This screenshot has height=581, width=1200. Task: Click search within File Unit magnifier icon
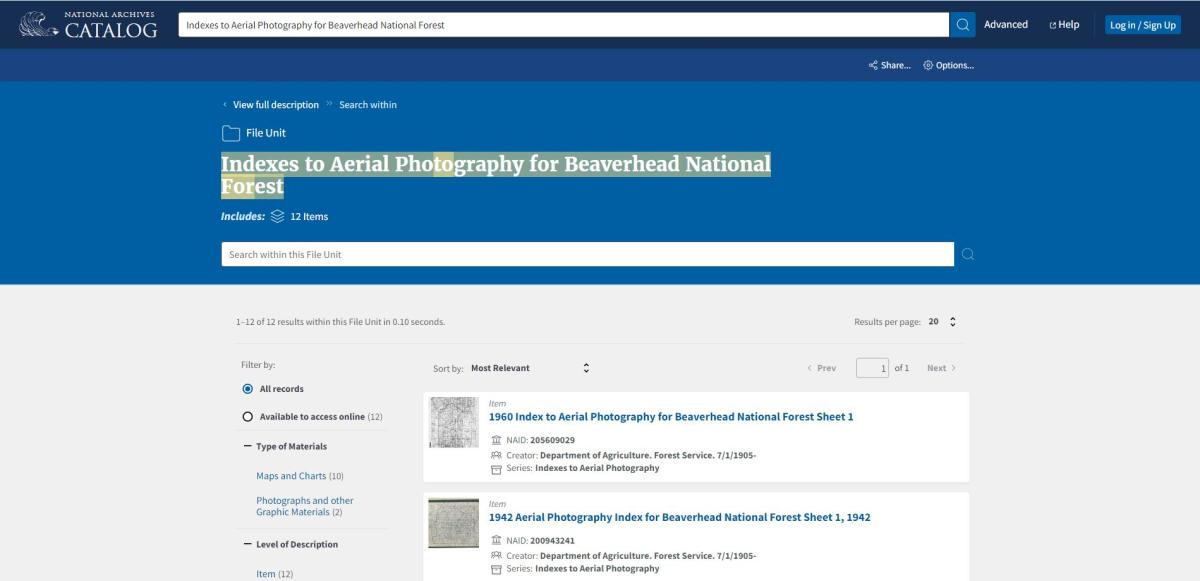(967, 254)
